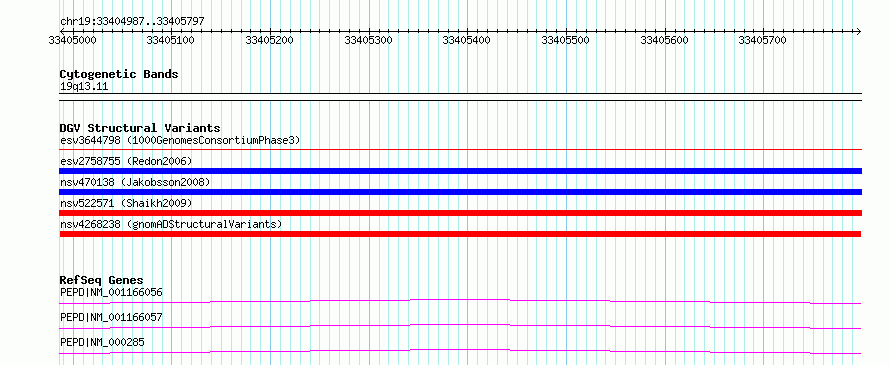Image resolution: width=890 pixels, height=365 pixels.
Task: Click the chr19:33404987..33405797 region label
Action: pos(132,22)
